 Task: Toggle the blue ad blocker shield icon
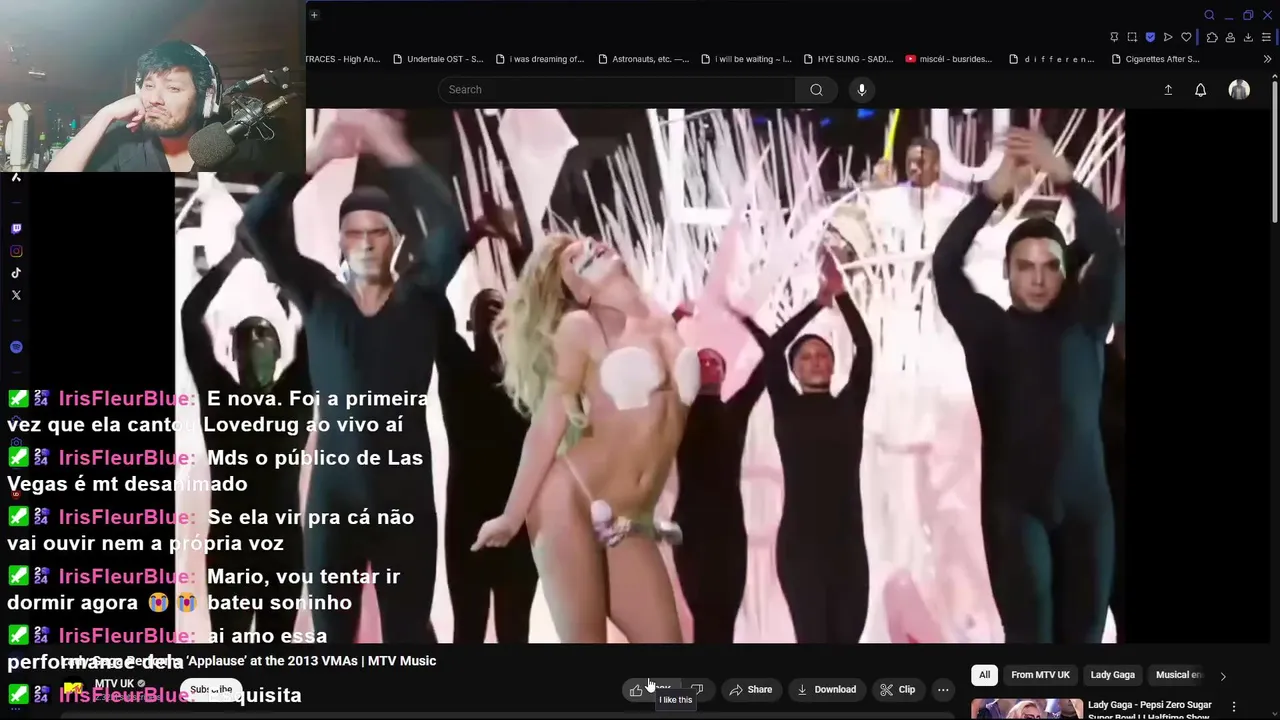tap(1150, 37)
